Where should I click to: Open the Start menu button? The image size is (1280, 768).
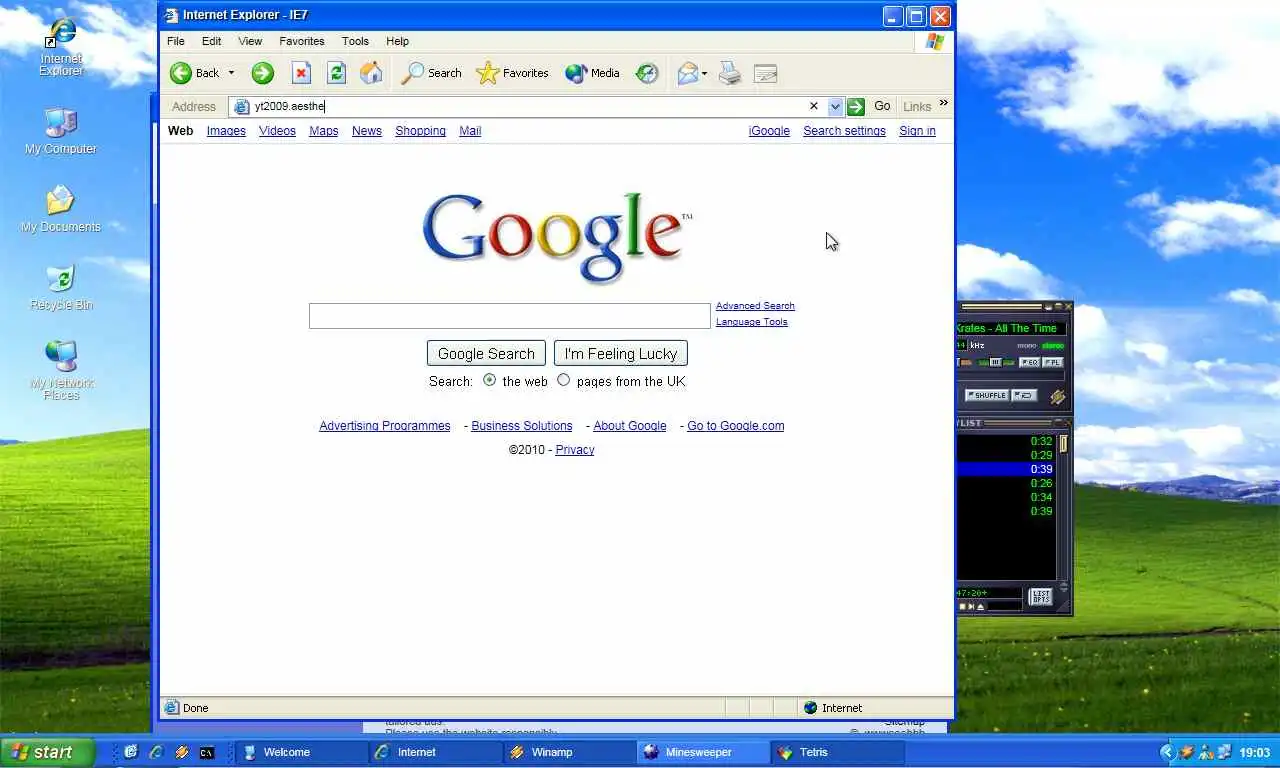pyautogui.click(x=47, y=752)
